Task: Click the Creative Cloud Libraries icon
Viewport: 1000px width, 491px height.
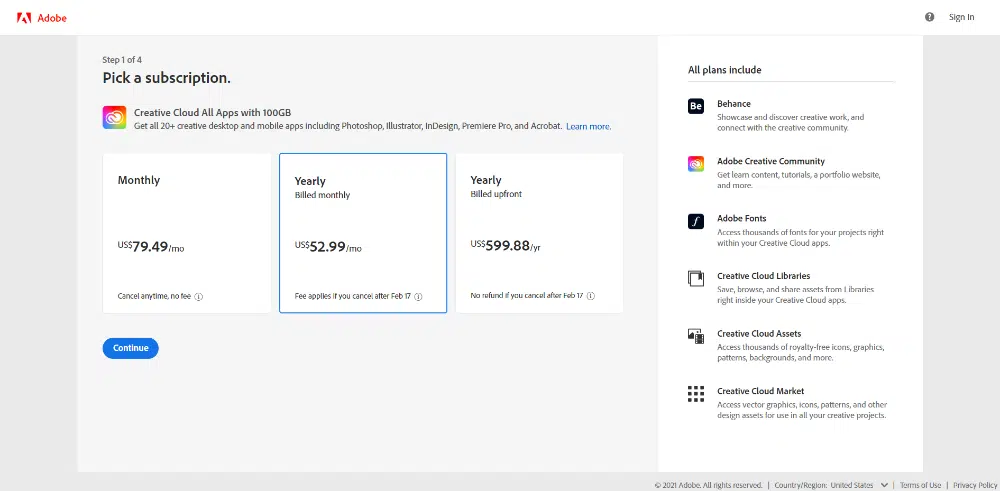Action: coord(696,279)
